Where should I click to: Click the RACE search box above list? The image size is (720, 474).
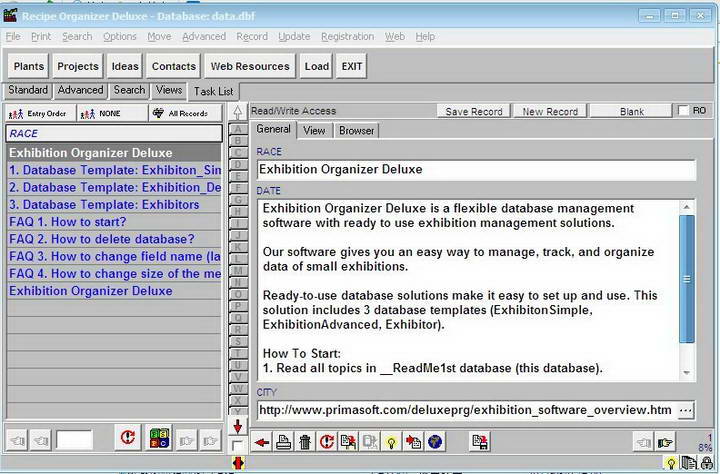114,134
